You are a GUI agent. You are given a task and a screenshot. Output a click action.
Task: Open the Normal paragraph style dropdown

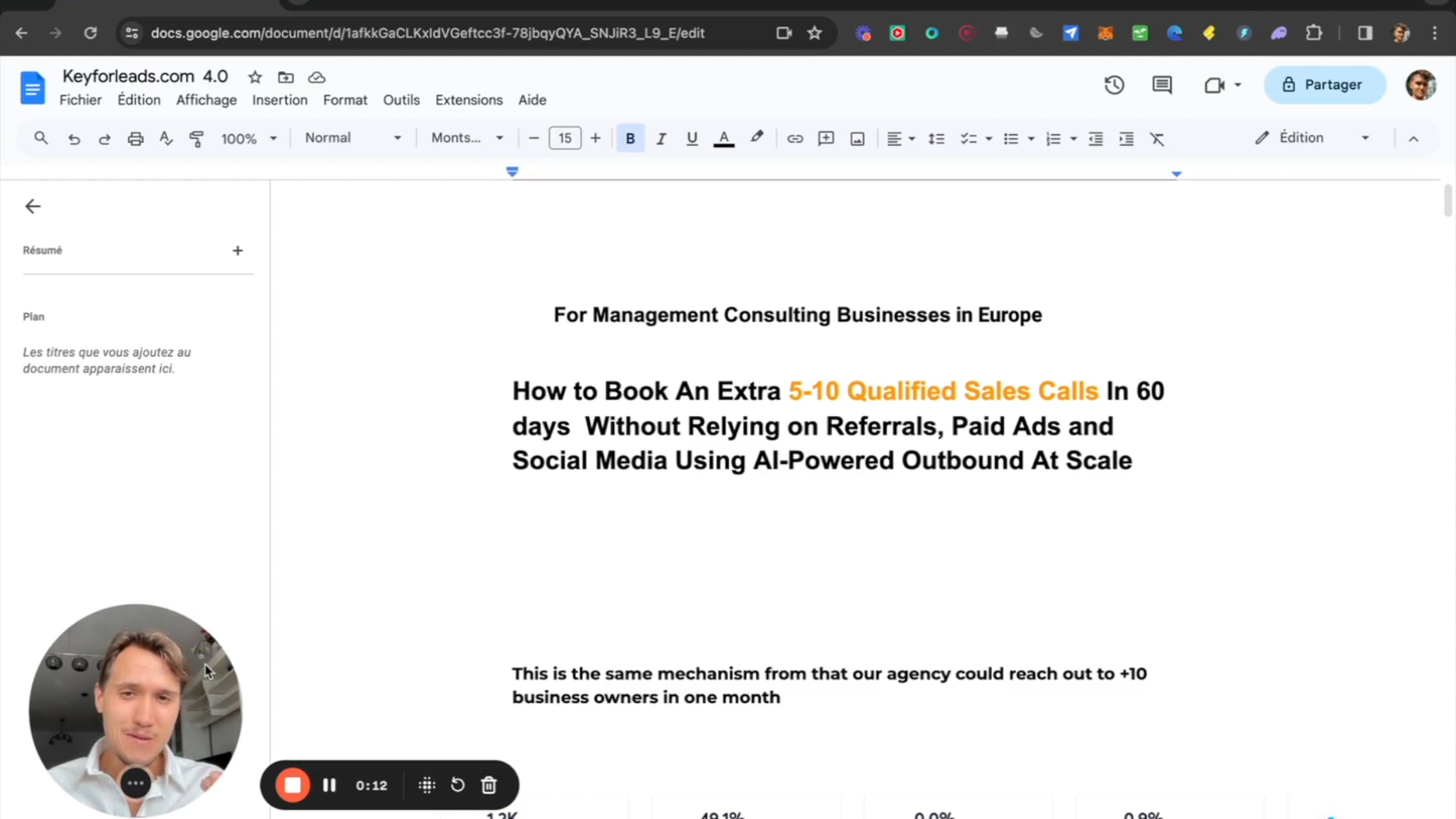[352, 138]
